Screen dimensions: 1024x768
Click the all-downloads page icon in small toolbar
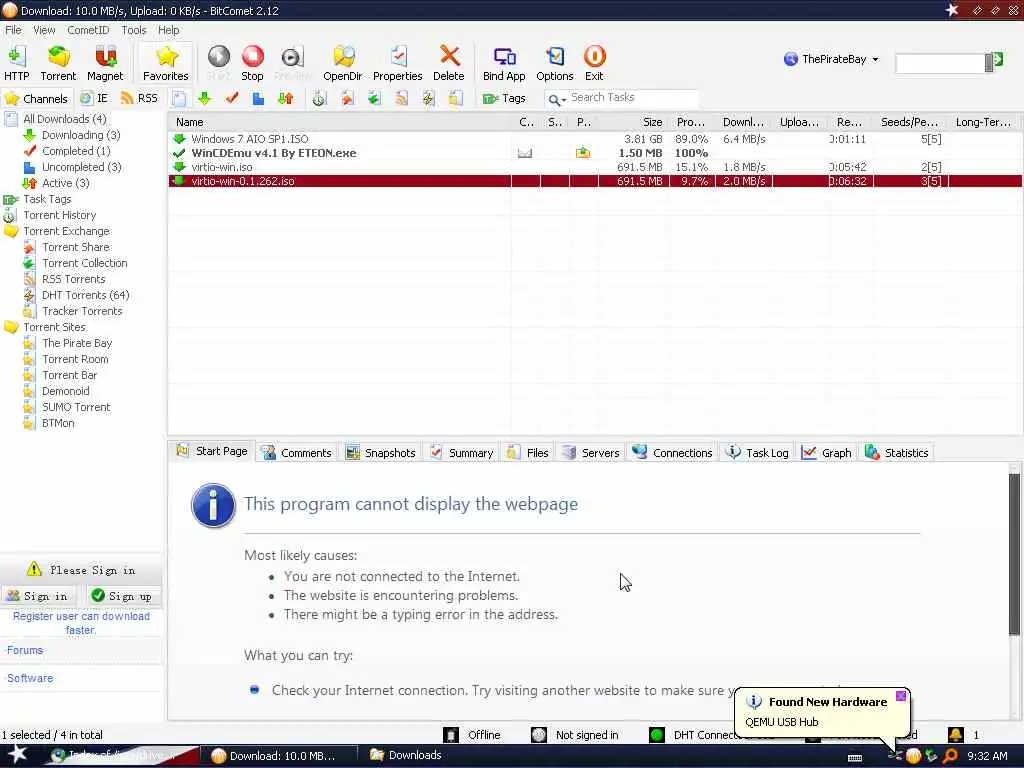pos(179,99)
